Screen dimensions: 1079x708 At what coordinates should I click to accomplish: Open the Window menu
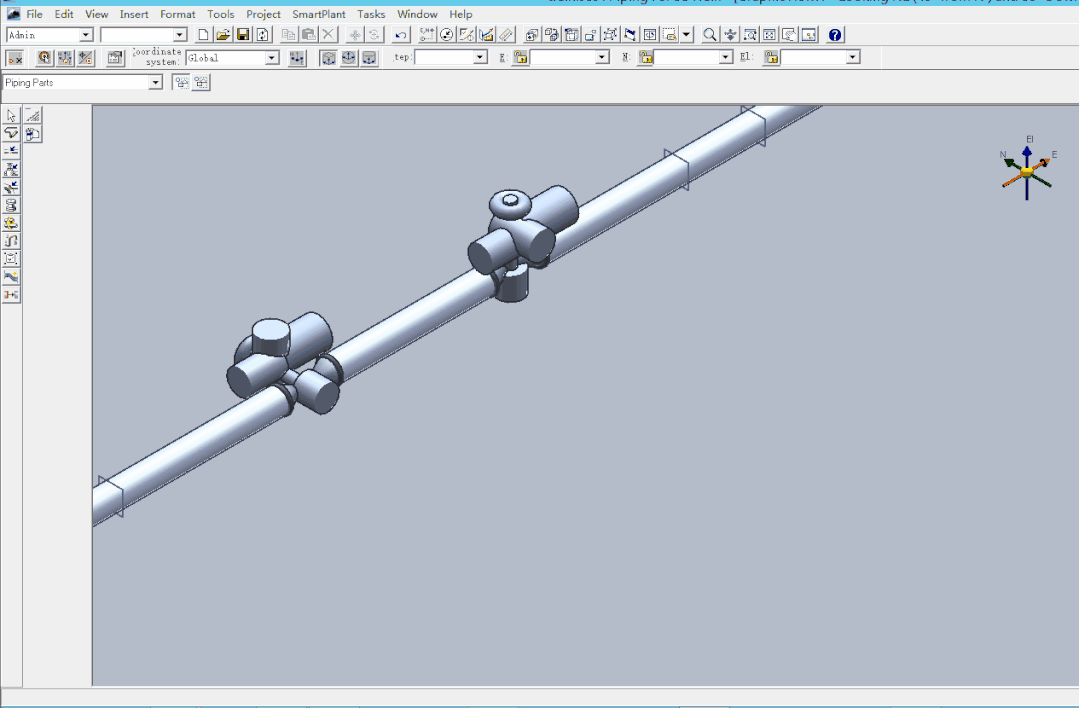(417, 14)
